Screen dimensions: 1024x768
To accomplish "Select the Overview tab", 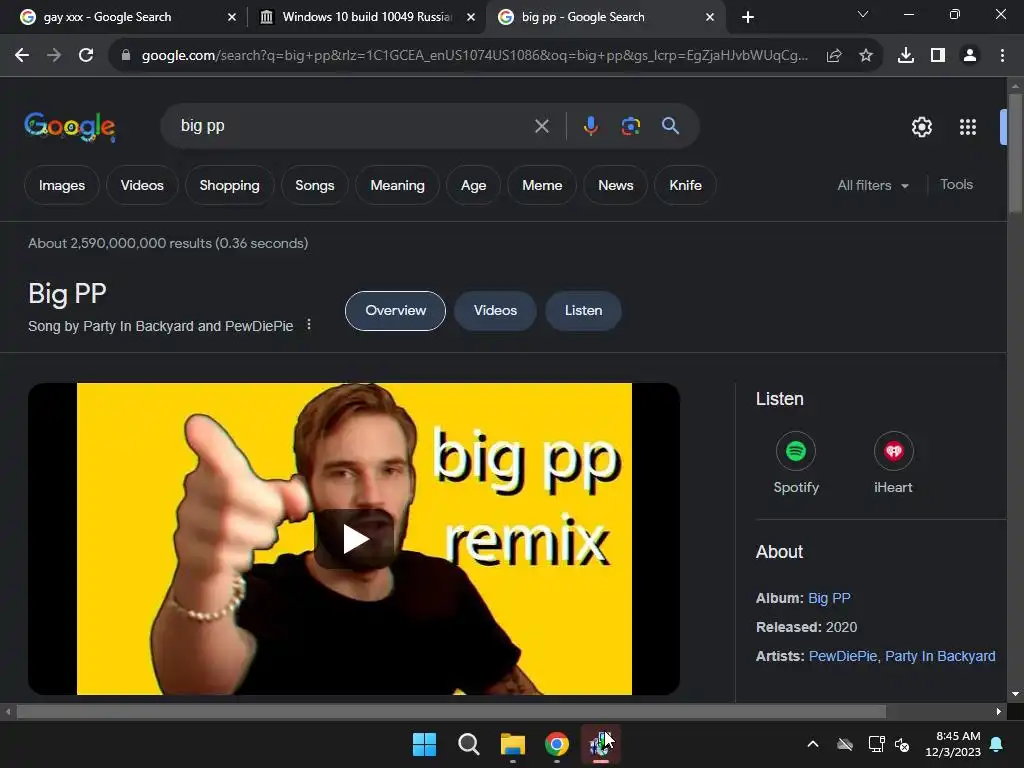I will coord(395,311).
